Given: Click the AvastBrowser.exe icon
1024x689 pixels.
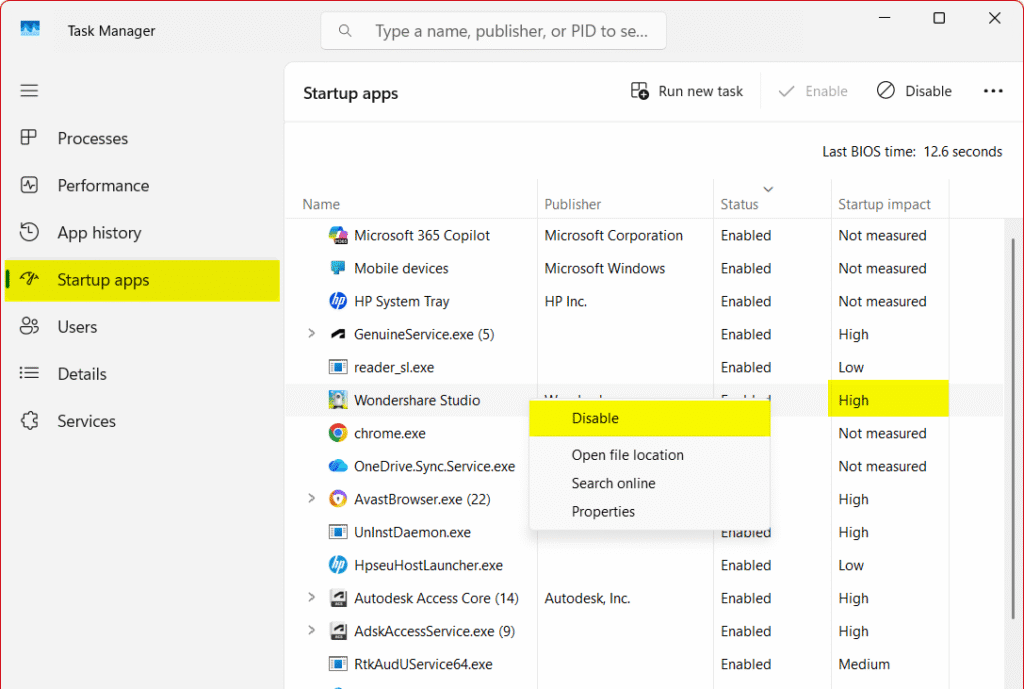Looking at the screenshot, I should tap(338, 499).
